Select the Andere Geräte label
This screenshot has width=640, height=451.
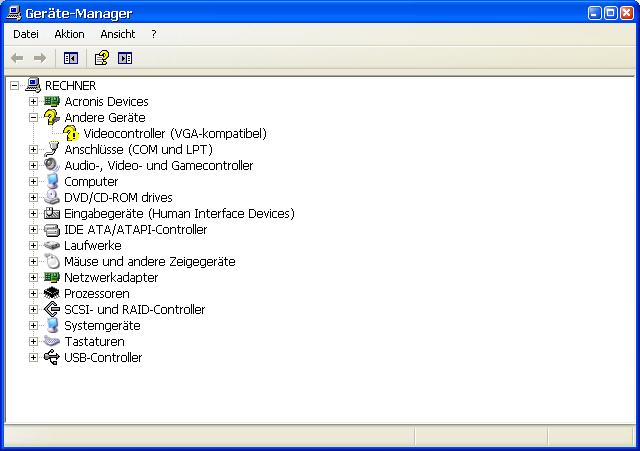[105, 118]
